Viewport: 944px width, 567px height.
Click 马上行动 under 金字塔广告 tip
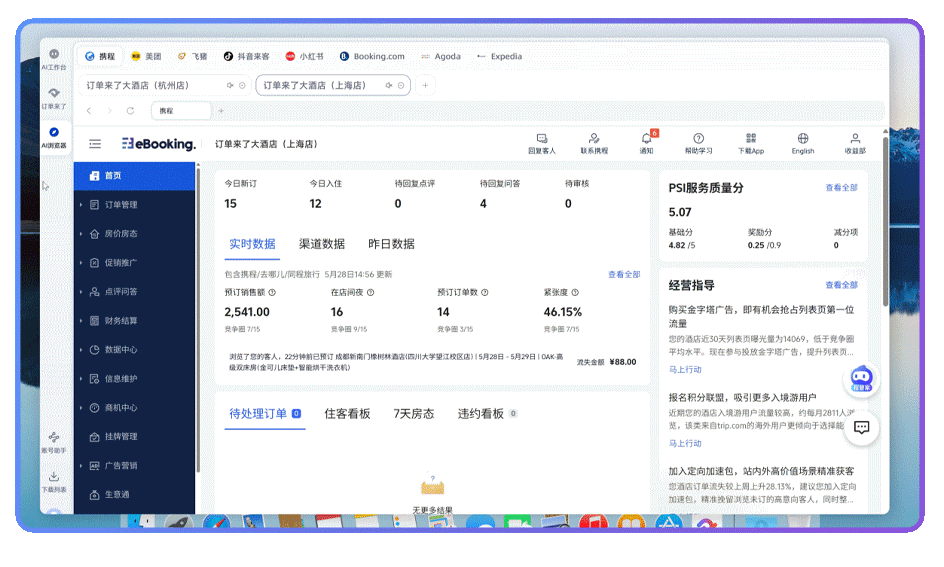coord(685,370)
